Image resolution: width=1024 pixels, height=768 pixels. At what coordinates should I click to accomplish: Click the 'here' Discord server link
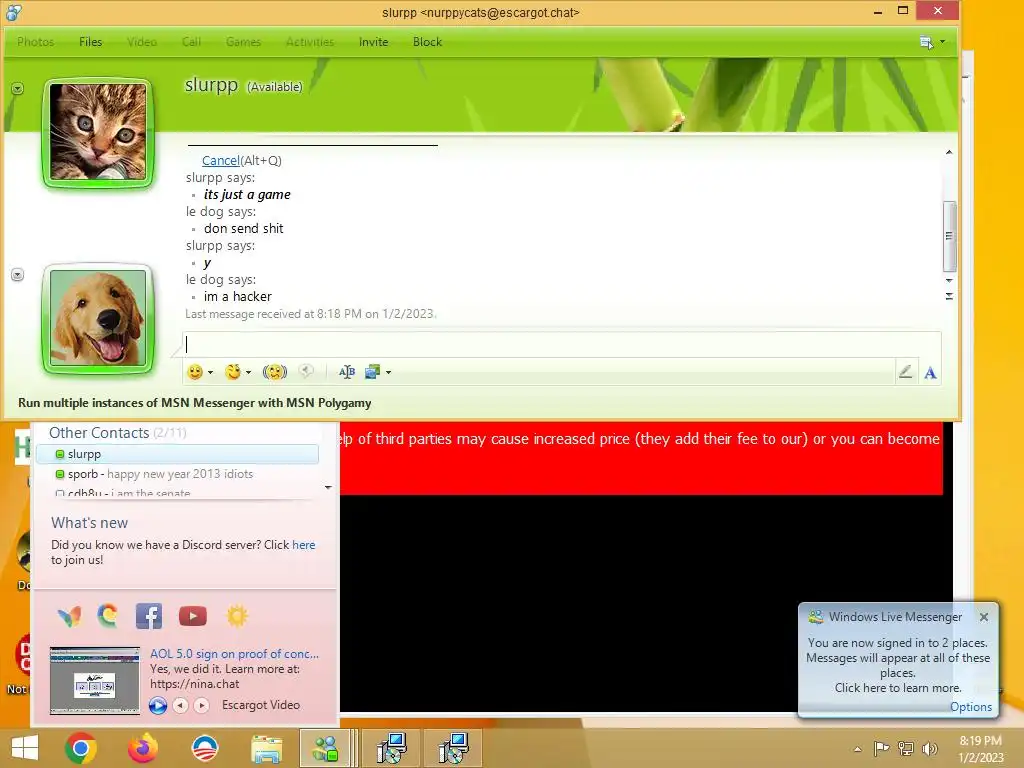[x=304, y=545]
